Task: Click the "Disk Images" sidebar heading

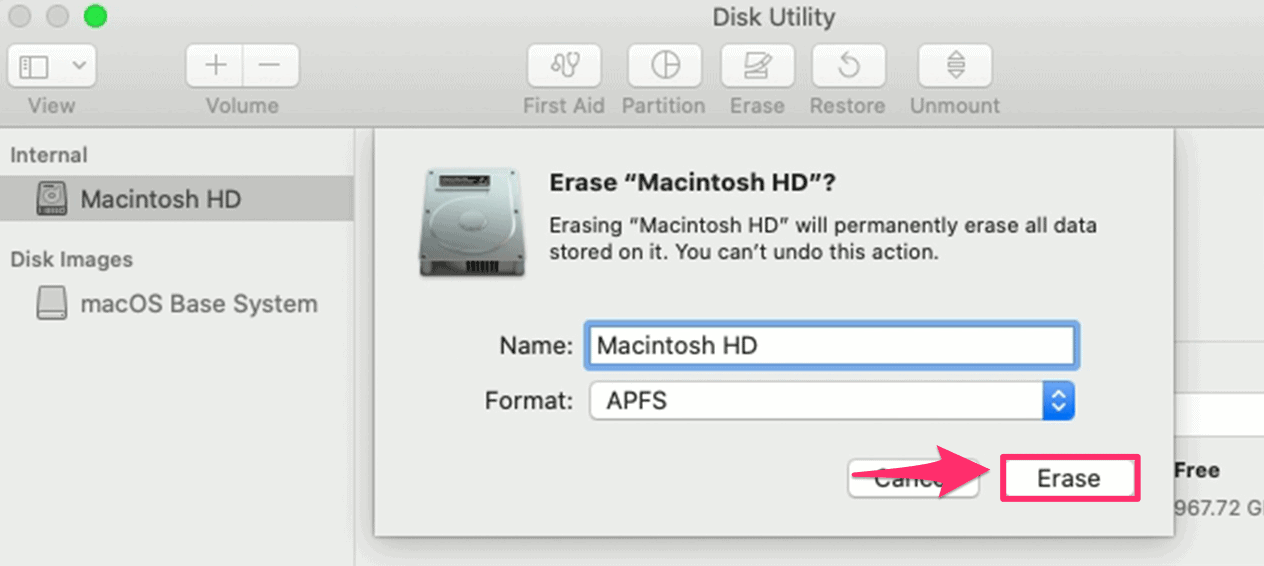Action: pyautogui.click(x=71, y=259)
